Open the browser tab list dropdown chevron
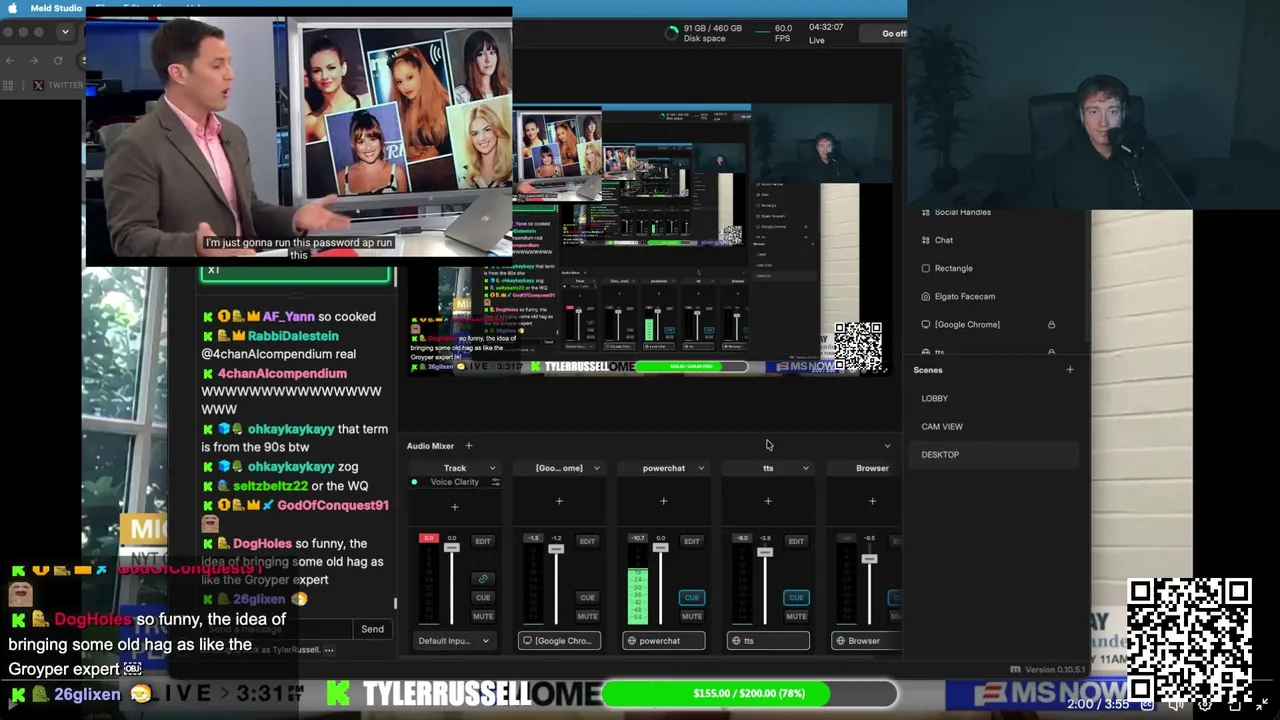This screenshot has height=720, width=1280. [x=65, y=32]
